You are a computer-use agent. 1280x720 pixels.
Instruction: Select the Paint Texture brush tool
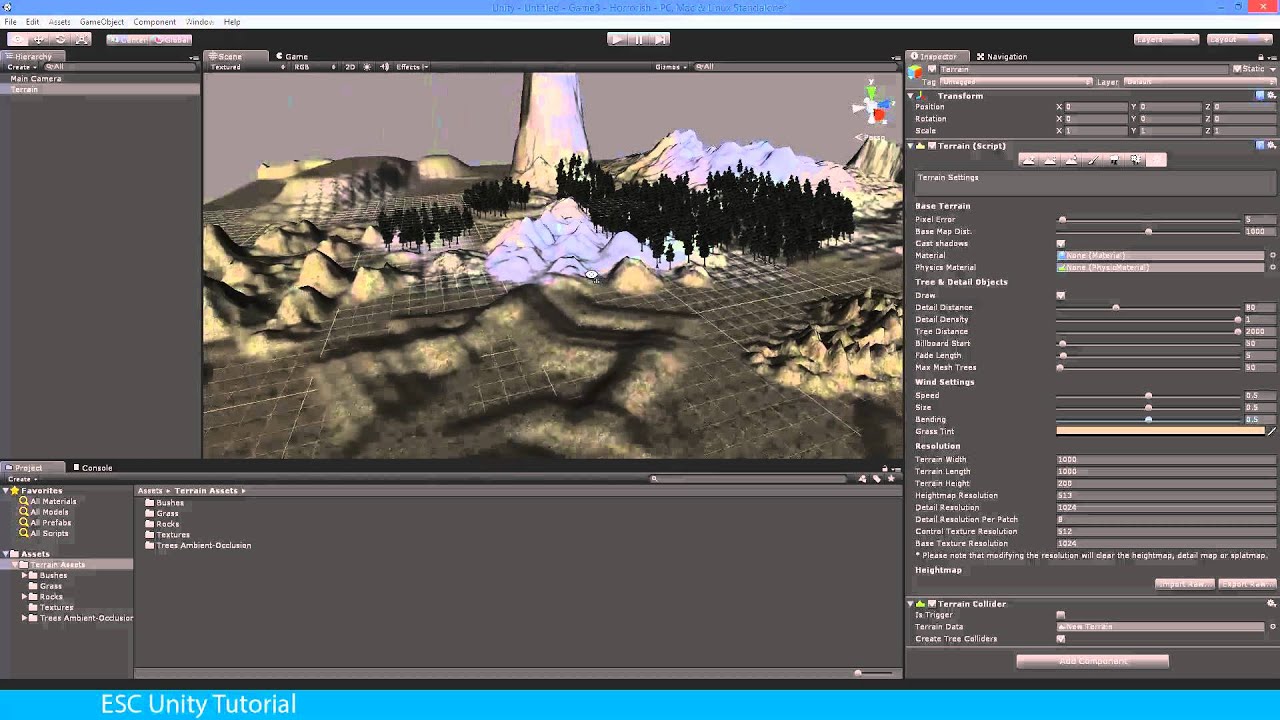coord(1092,160)
